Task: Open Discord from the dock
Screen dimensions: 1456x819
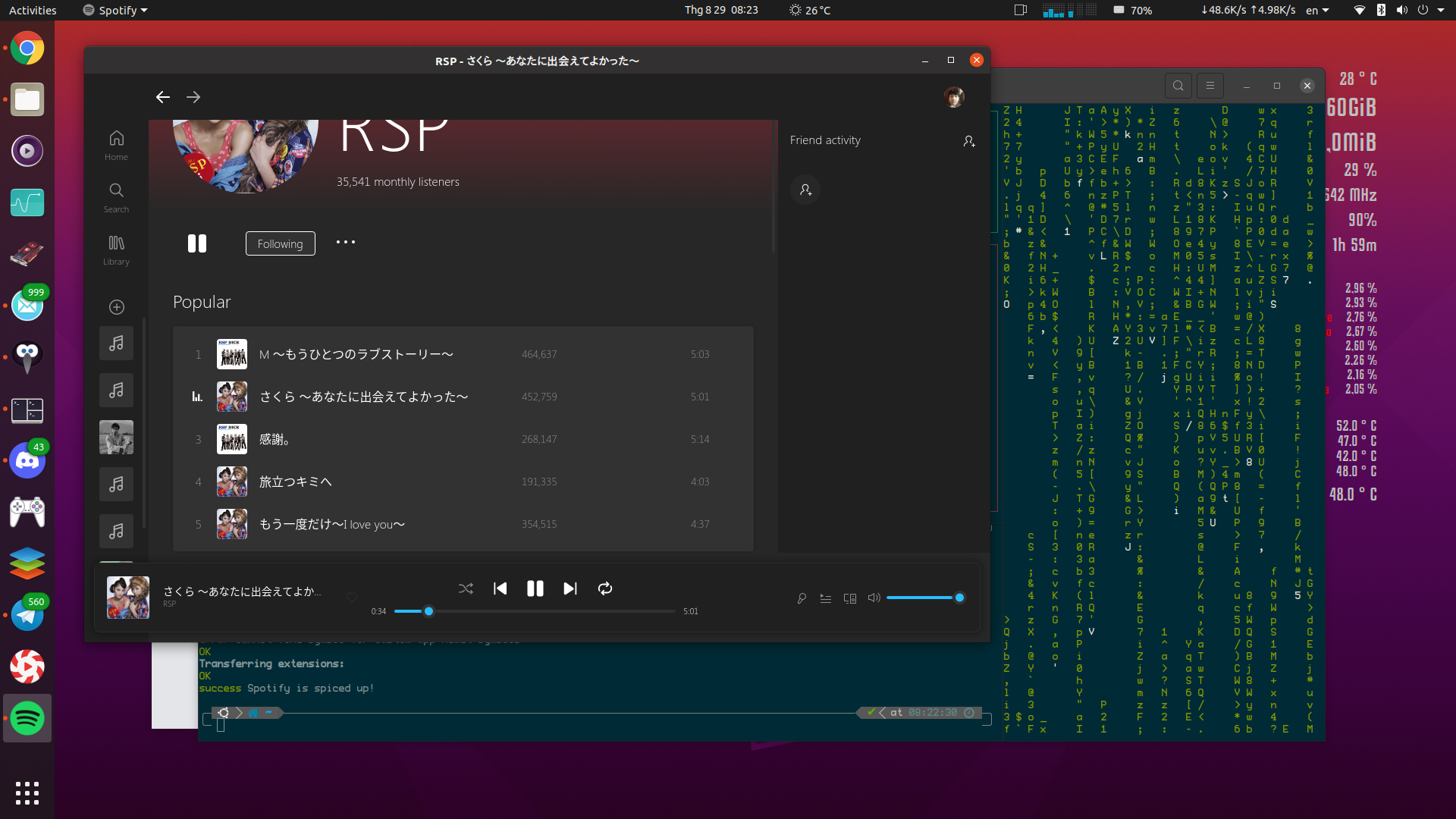Action: (27, 460)
